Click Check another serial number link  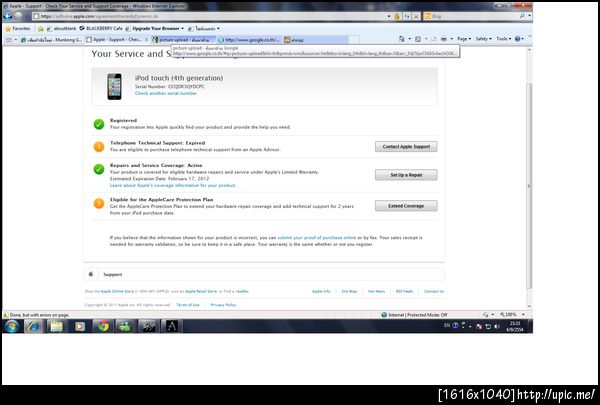tap(166, 93)
